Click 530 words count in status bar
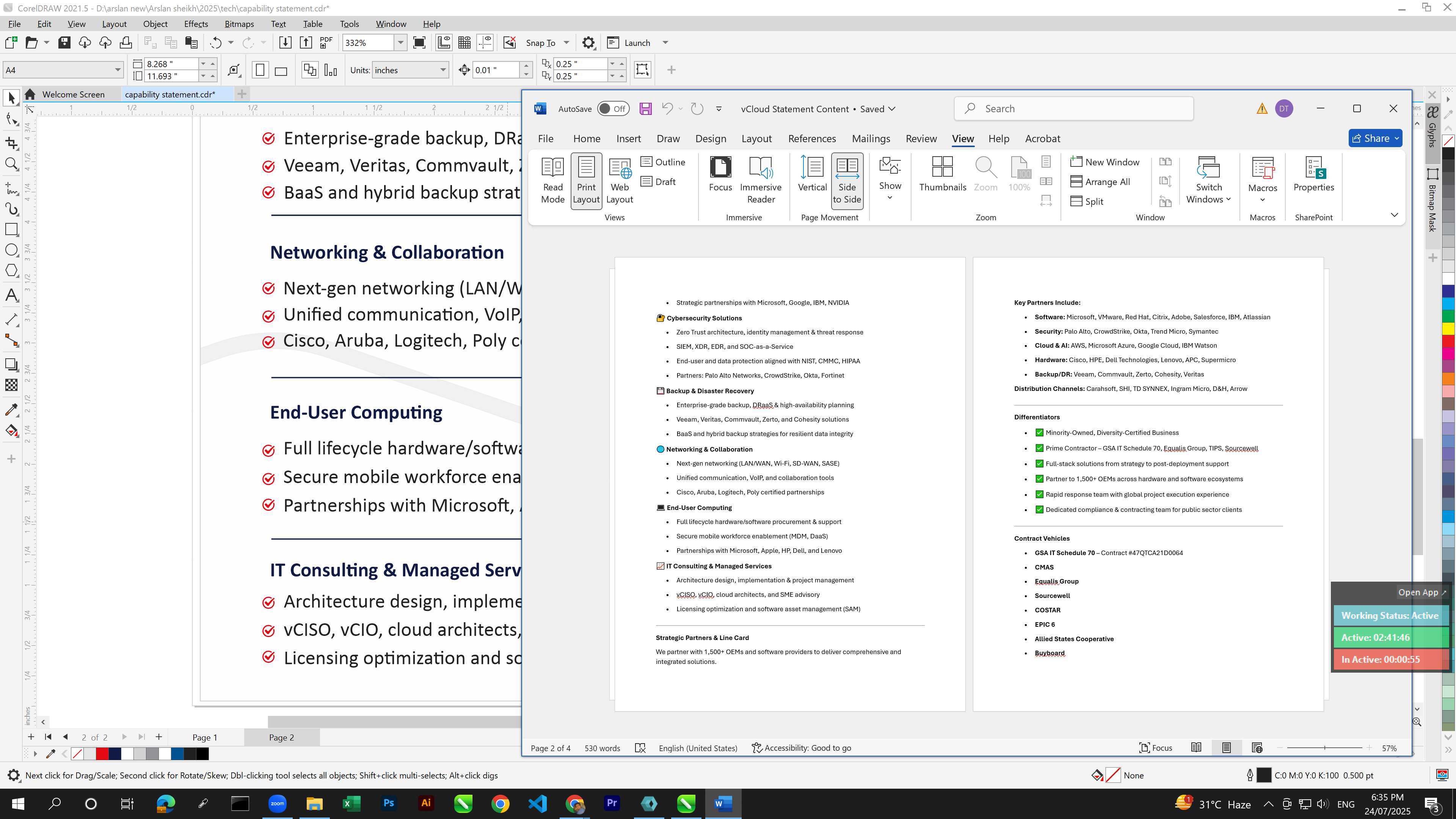This screenshot has height=819, width=1456. (602, 748)
